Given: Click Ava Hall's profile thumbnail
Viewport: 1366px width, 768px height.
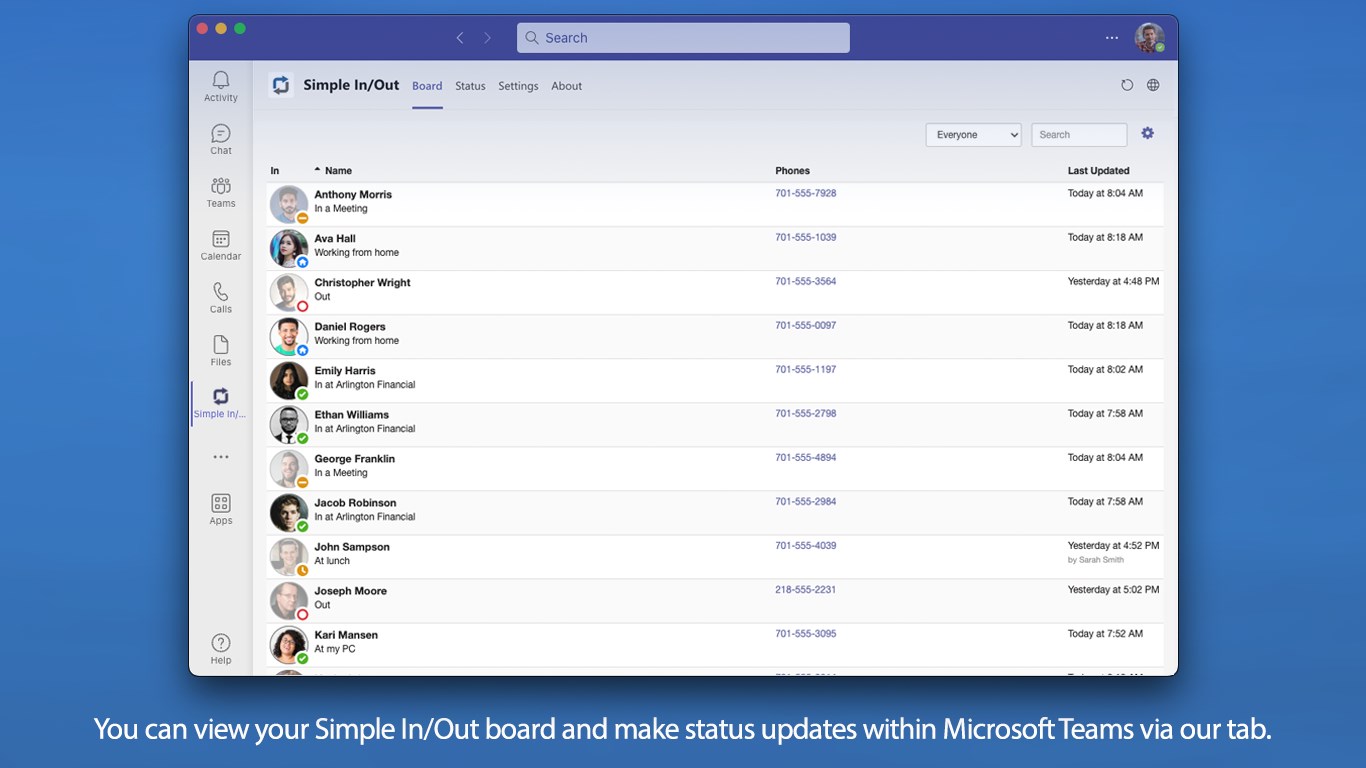Looking at the screenshot, I should coord(288,248).
